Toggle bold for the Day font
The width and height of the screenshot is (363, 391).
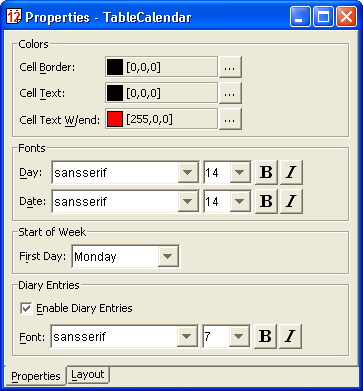[x=266, y=172]
